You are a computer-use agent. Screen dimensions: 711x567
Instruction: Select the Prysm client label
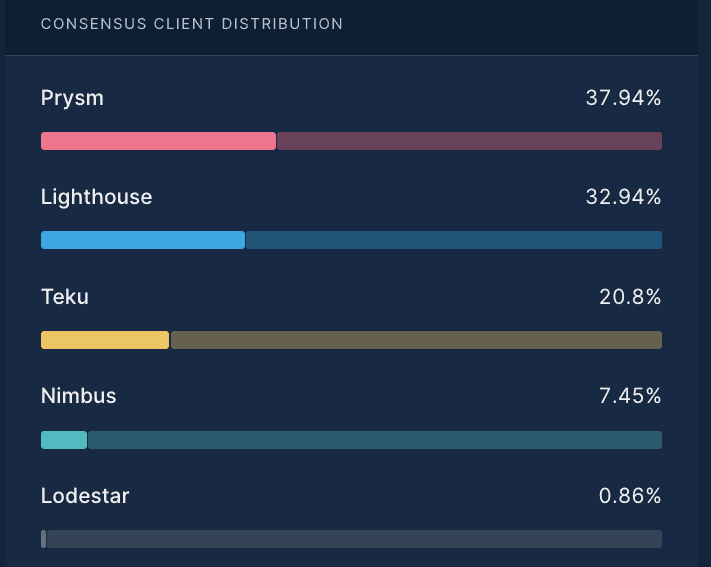[72, 98]
